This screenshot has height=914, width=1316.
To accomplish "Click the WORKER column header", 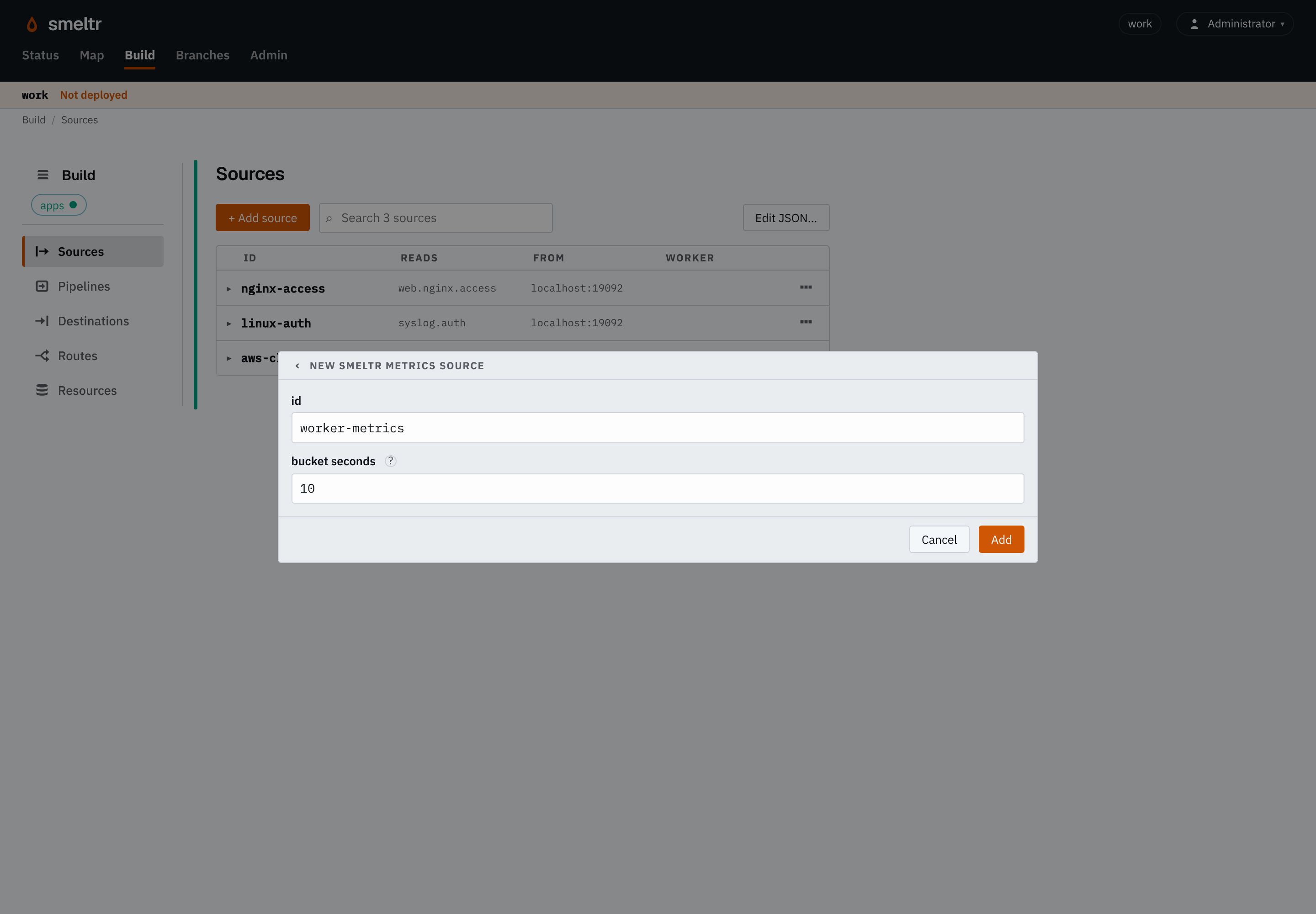I will (x=690, y=258).
